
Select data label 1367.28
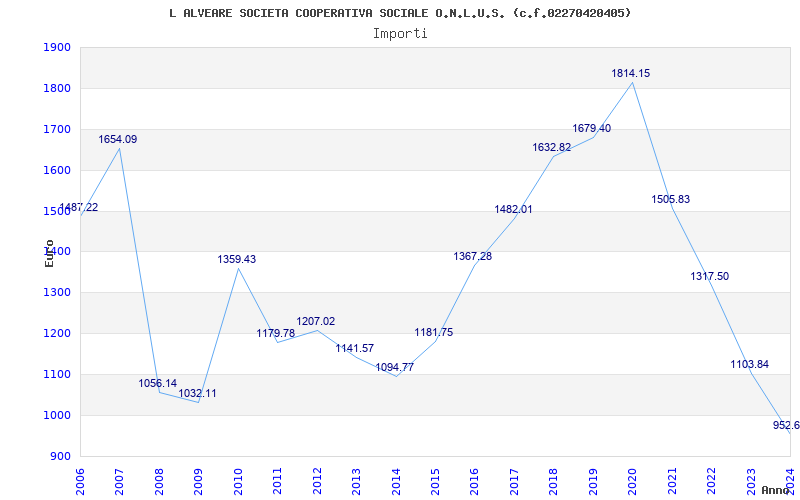(x=473, y=256)
